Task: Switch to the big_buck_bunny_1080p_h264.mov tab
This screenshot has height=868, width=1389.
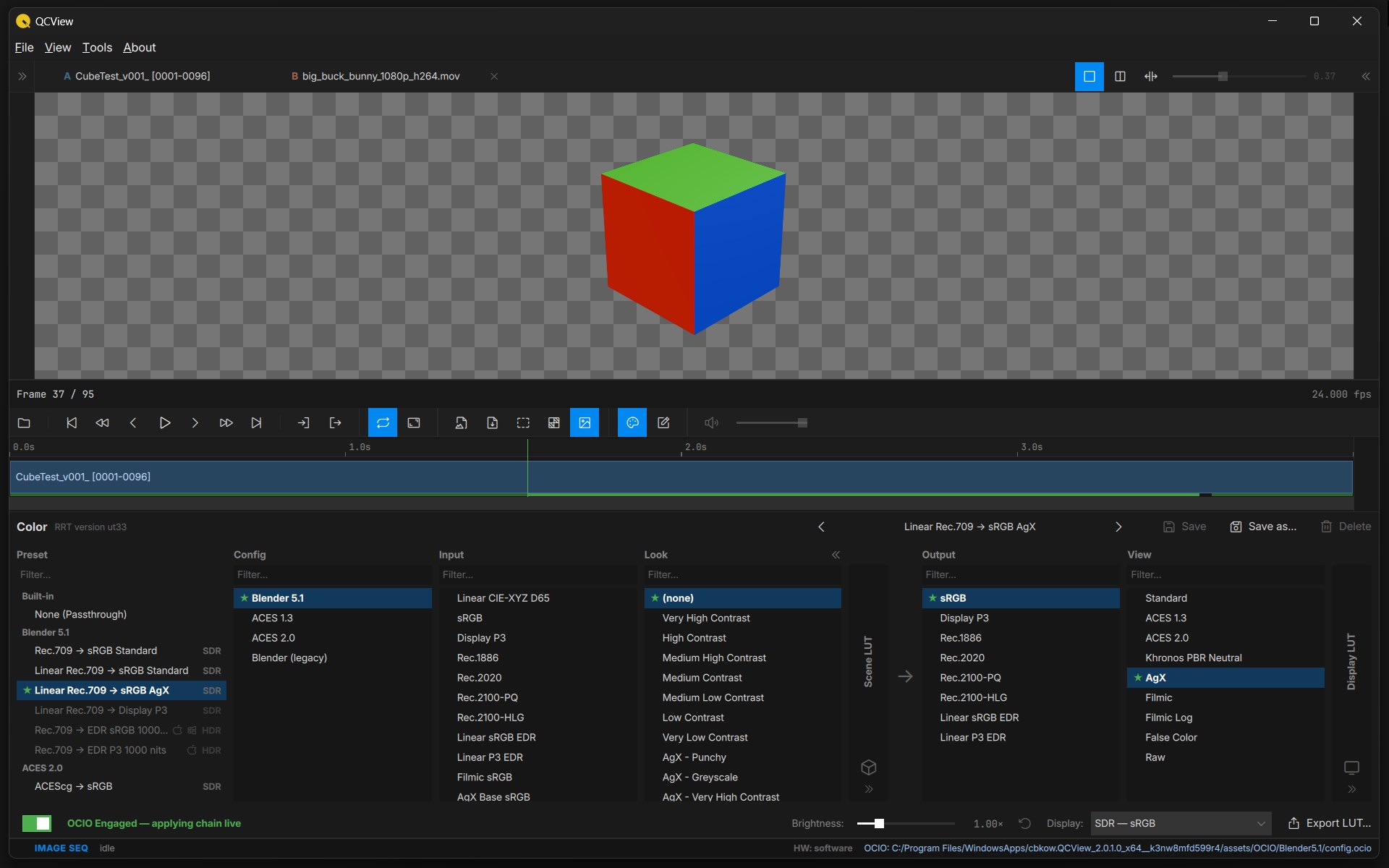Action: [x=381, y=77]
